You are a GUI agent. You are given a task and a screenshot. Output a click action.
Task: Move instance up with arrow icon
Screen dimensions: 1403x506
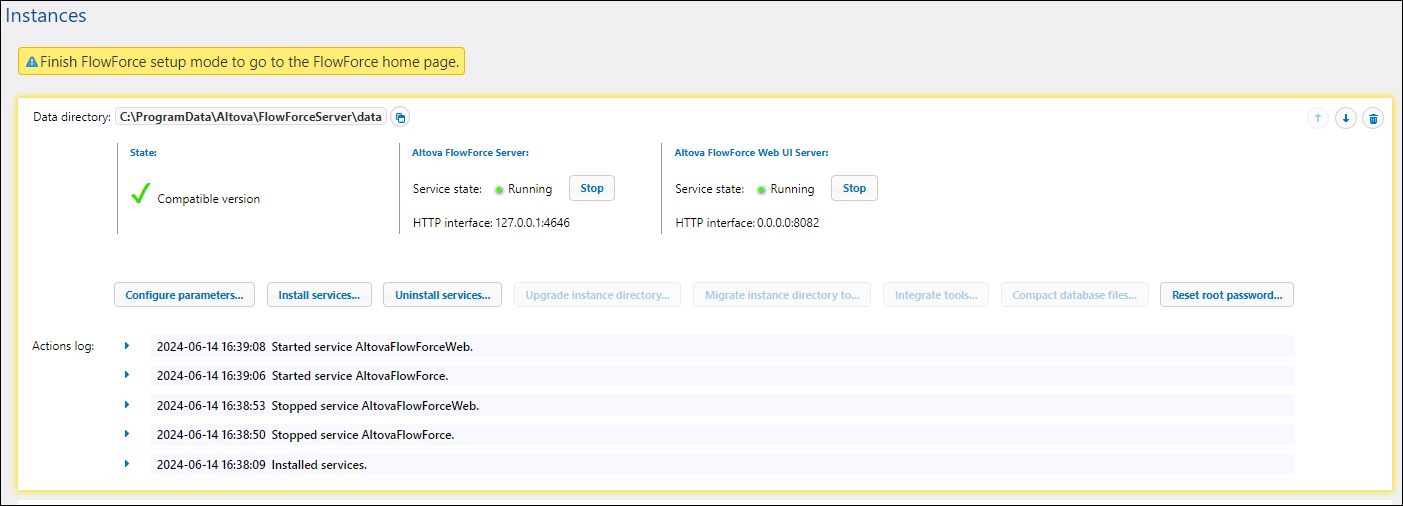1318,119
